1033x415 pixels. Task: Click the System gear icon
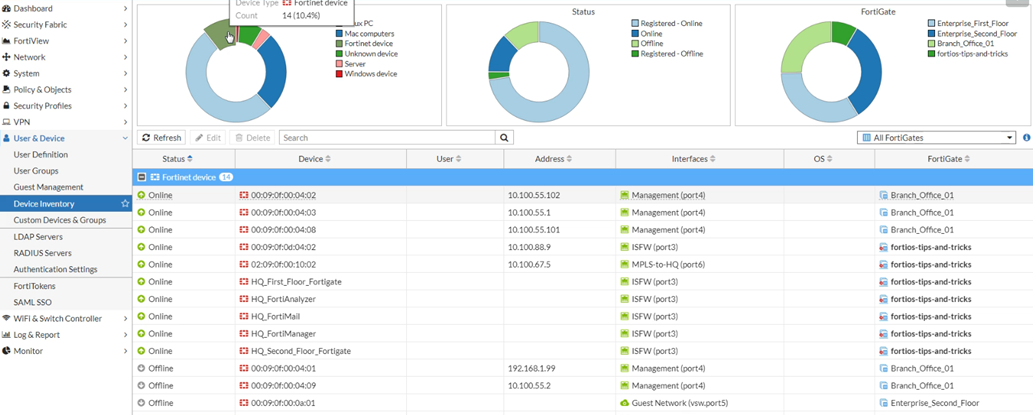point(7,73)
